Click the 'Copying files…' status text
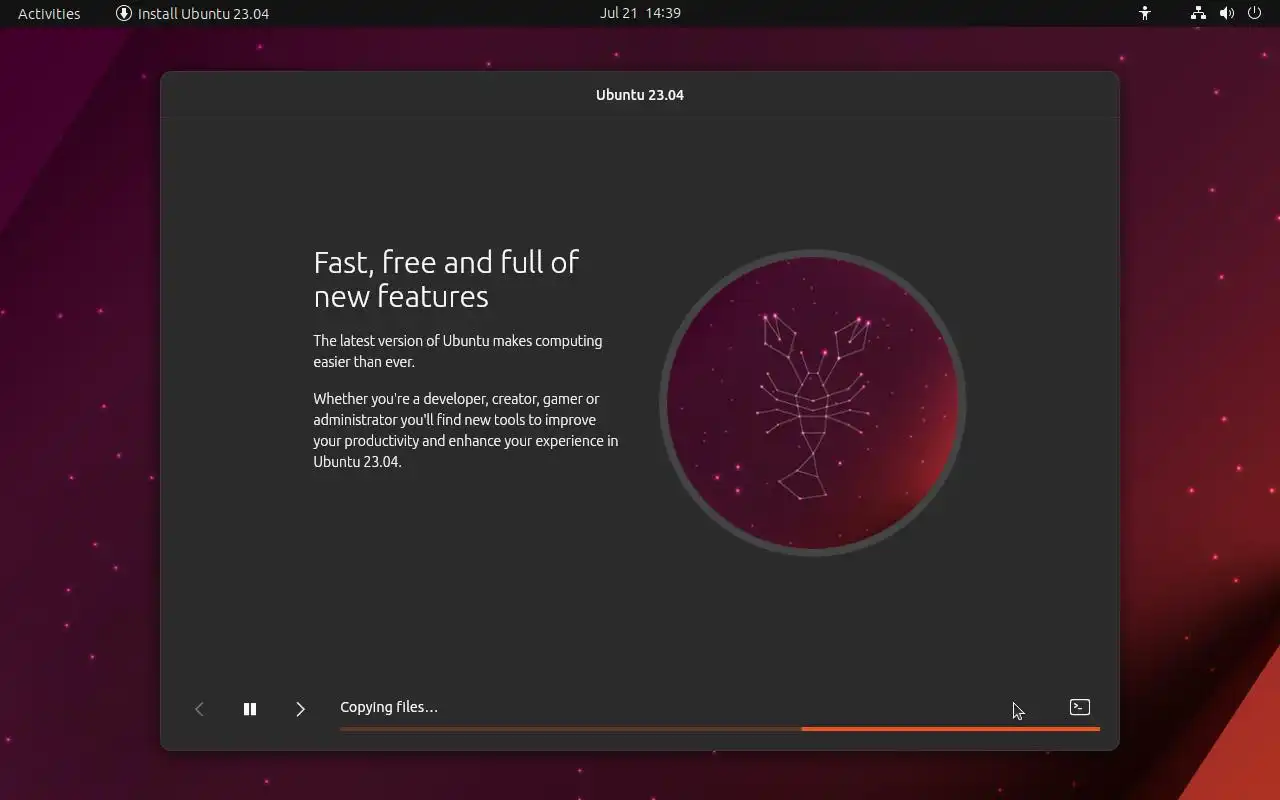The width and height of the screenshot is (1280, 800). 389,707
